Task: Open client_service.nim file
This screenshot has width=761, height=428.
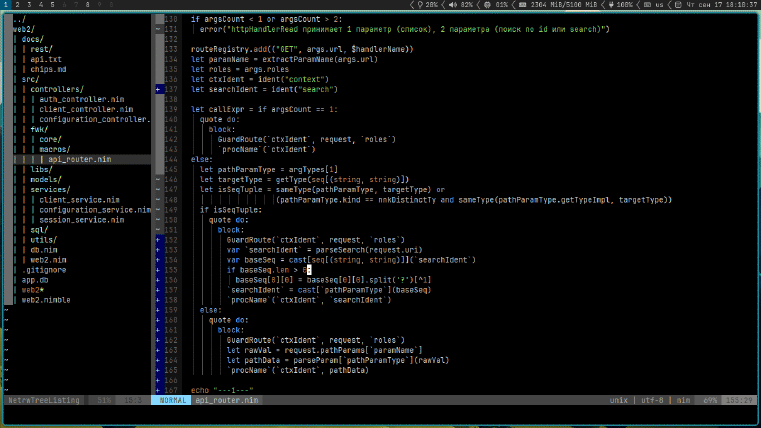Action: (79, 200)
